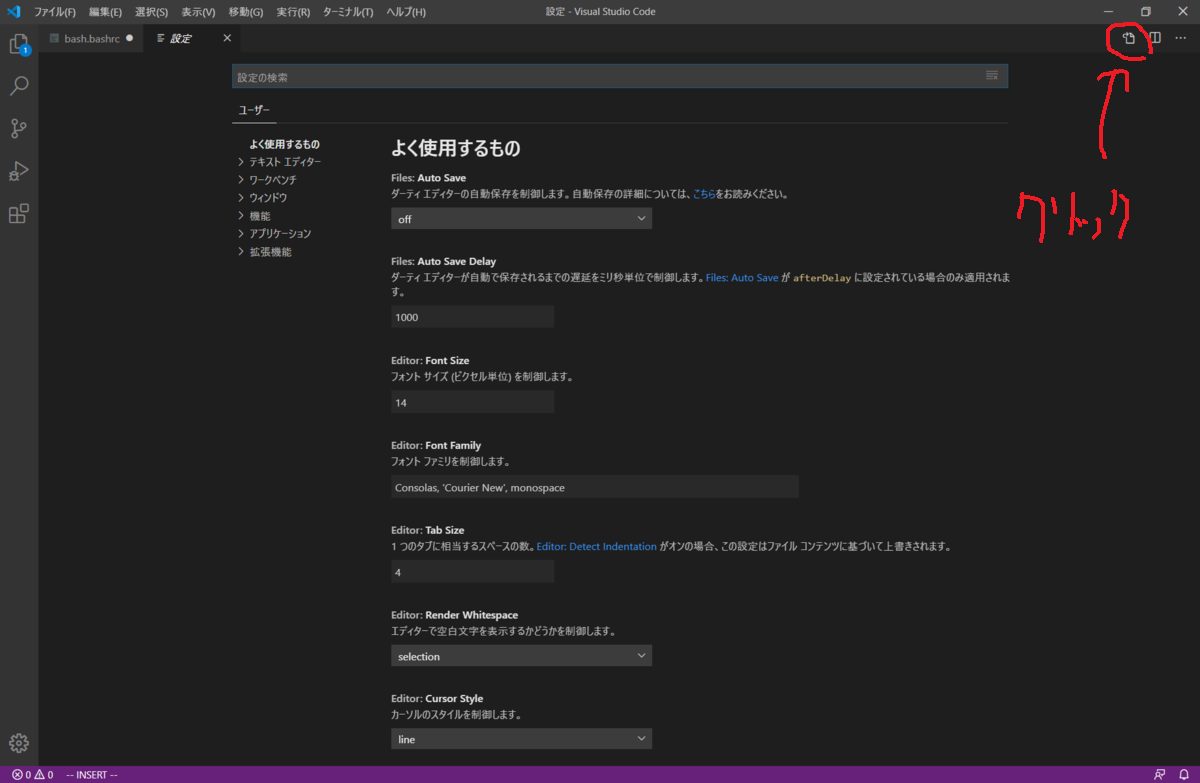The height and width of the screenshot is (783, 1200).
Task: Click the Font Size input field
Action: (x=472, y=402)
